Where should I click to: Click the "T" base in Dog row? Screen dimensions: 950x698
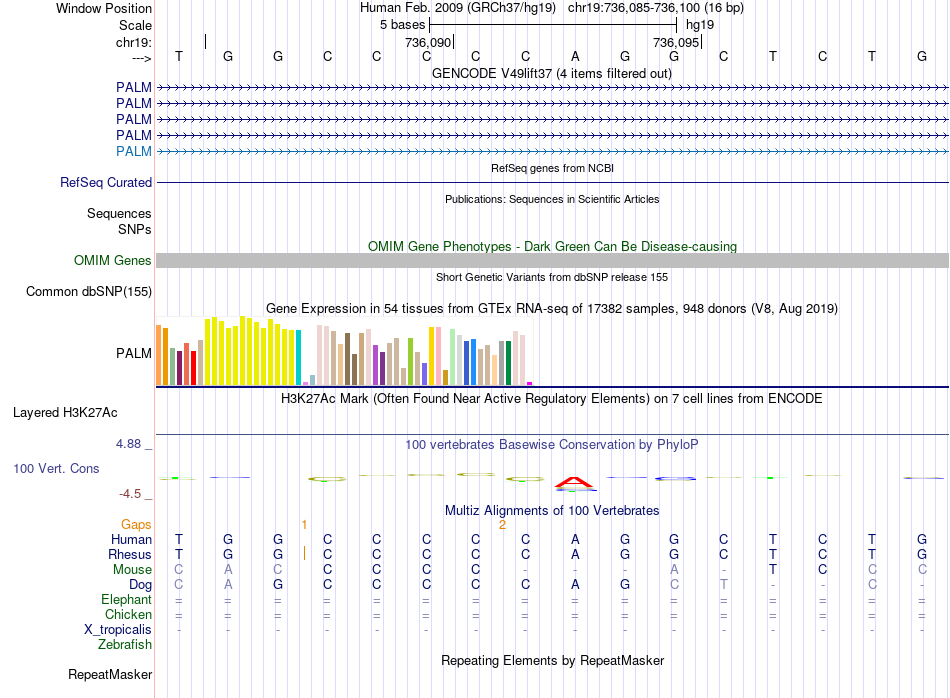tap(723, 585)
